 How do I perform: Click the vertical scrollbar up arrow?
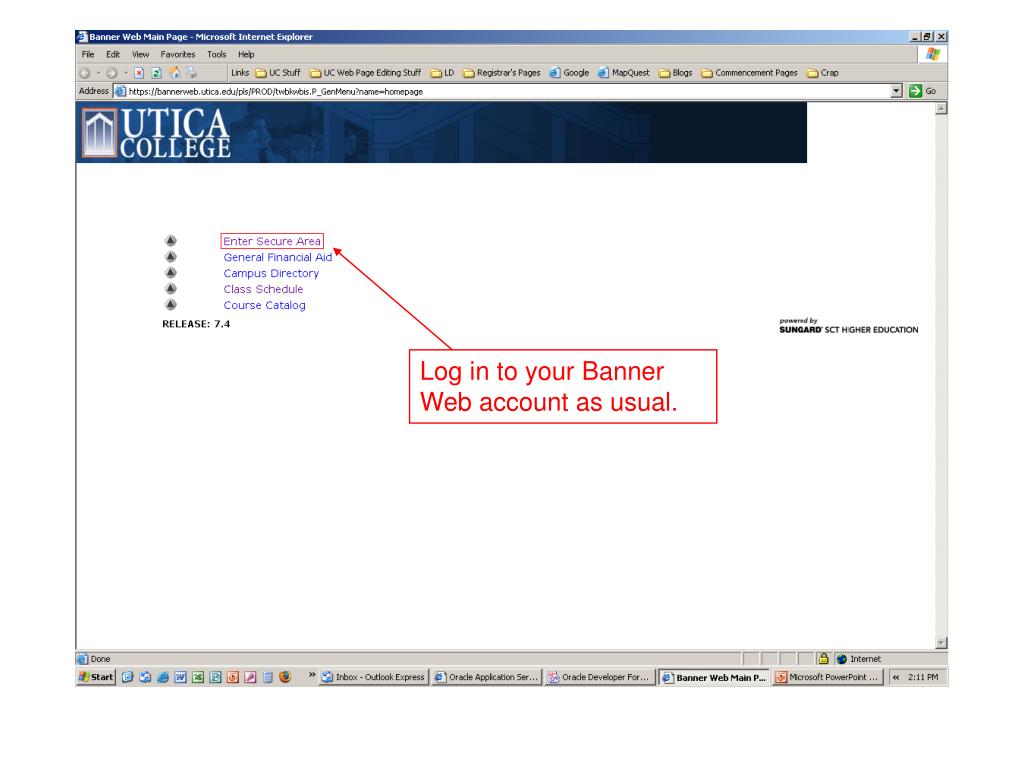tap(941, 109)
